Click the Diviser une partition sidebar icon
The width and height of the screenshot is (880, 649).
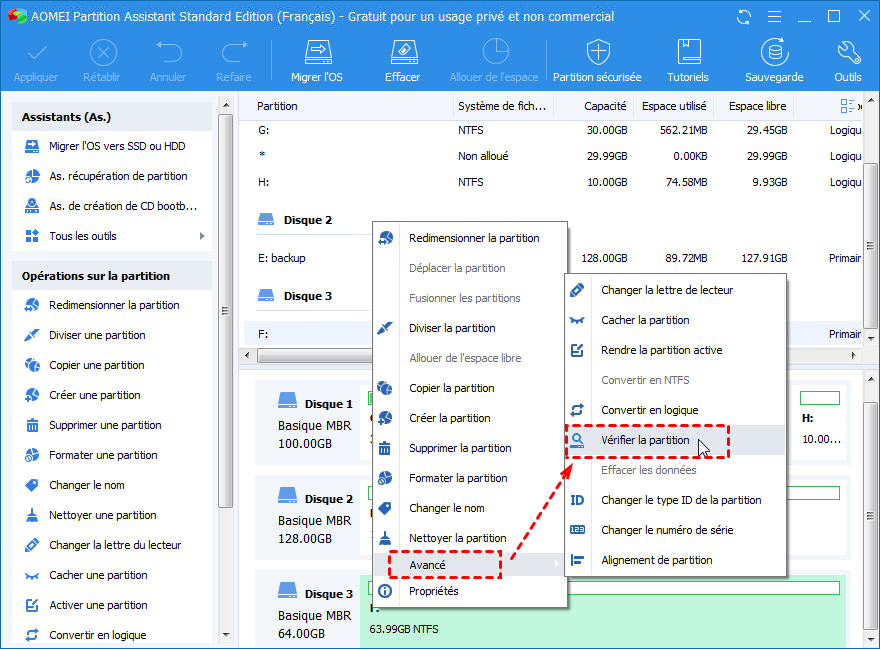tap(33, 335)
